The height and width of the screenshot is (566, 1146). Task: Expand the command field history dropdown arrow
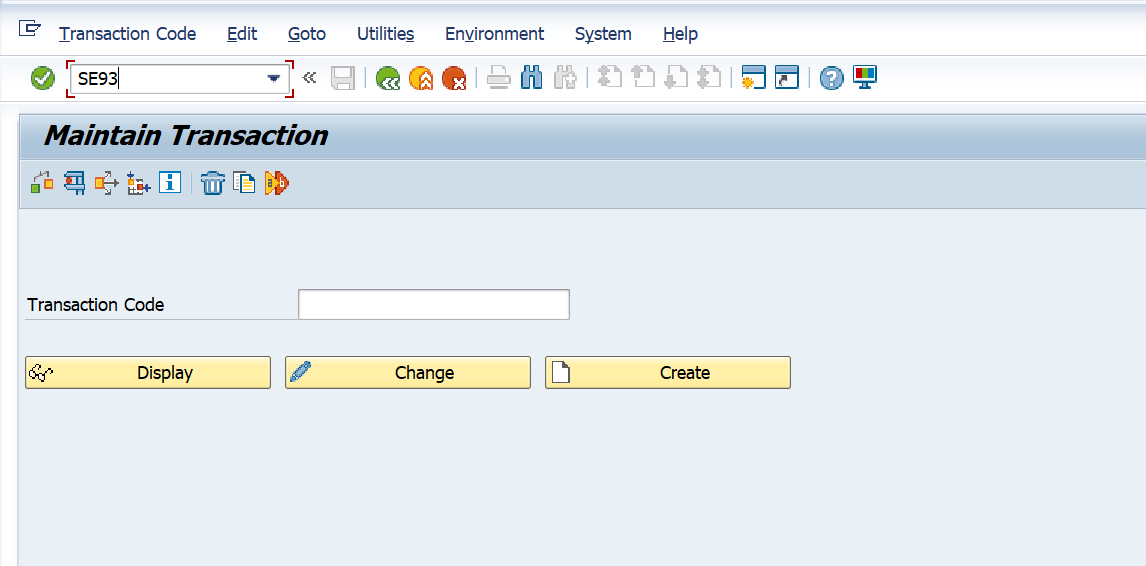(x=274, y=79)
